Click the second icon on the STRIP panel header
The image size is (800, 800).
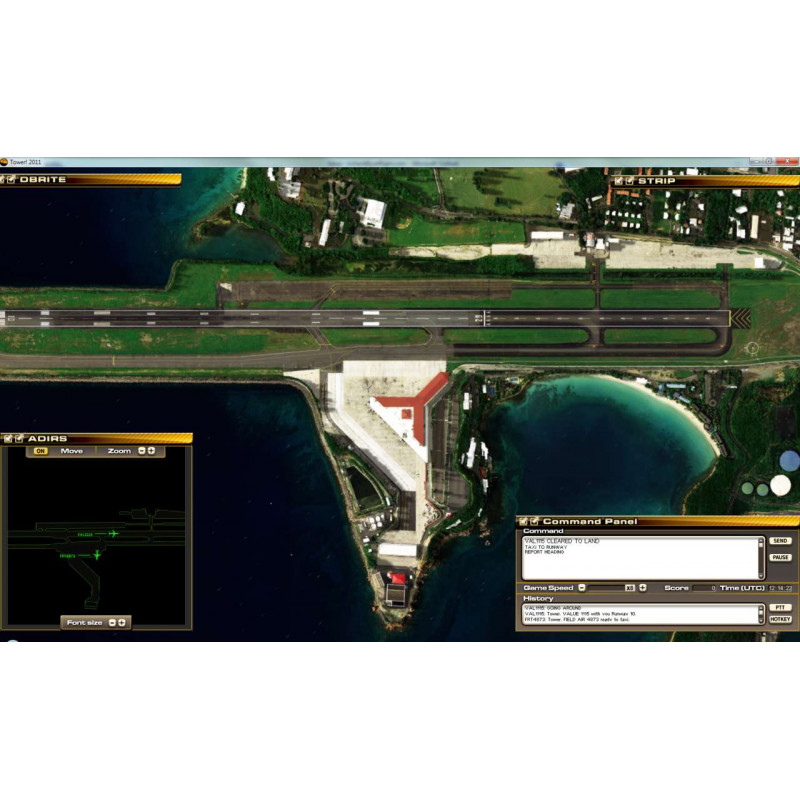629,181
